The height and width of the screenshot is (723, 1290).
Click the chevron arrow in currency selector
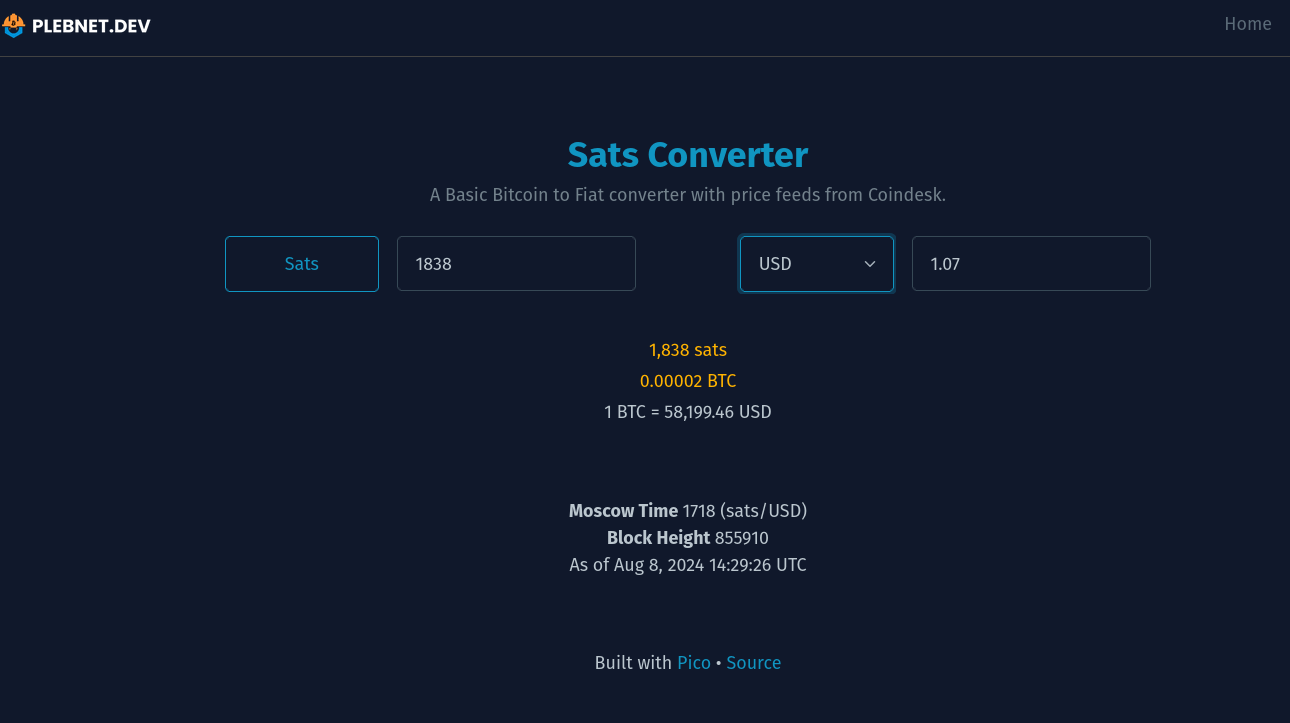click(870, 264)
